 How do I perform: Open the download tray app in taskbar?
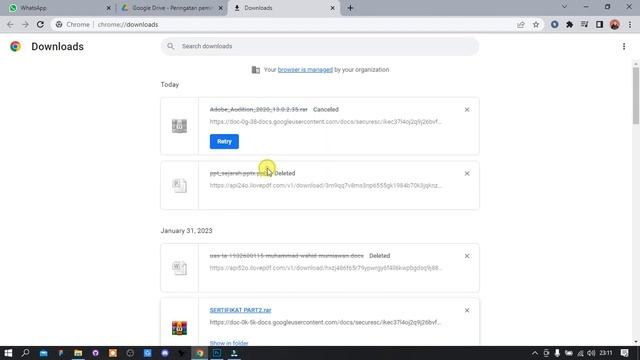tap(234, 353)
